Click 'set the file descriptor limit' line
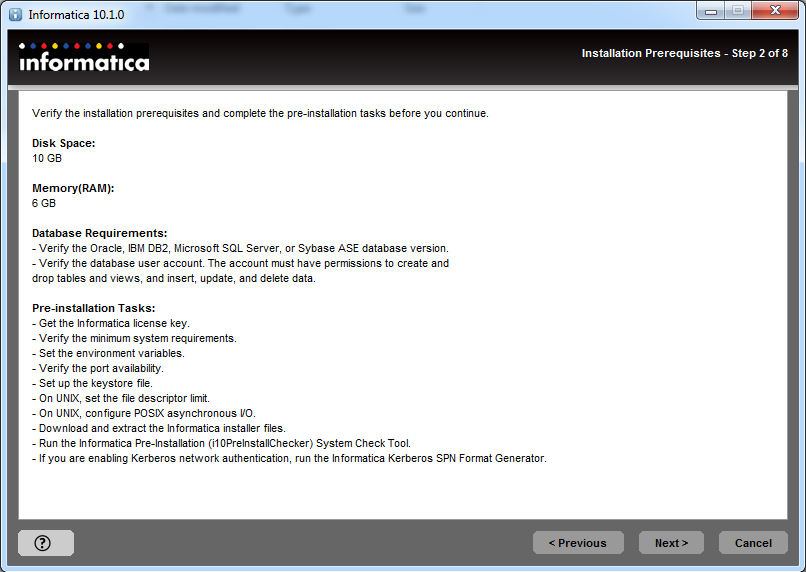806x572 pixels. click(x=121, y=398)
